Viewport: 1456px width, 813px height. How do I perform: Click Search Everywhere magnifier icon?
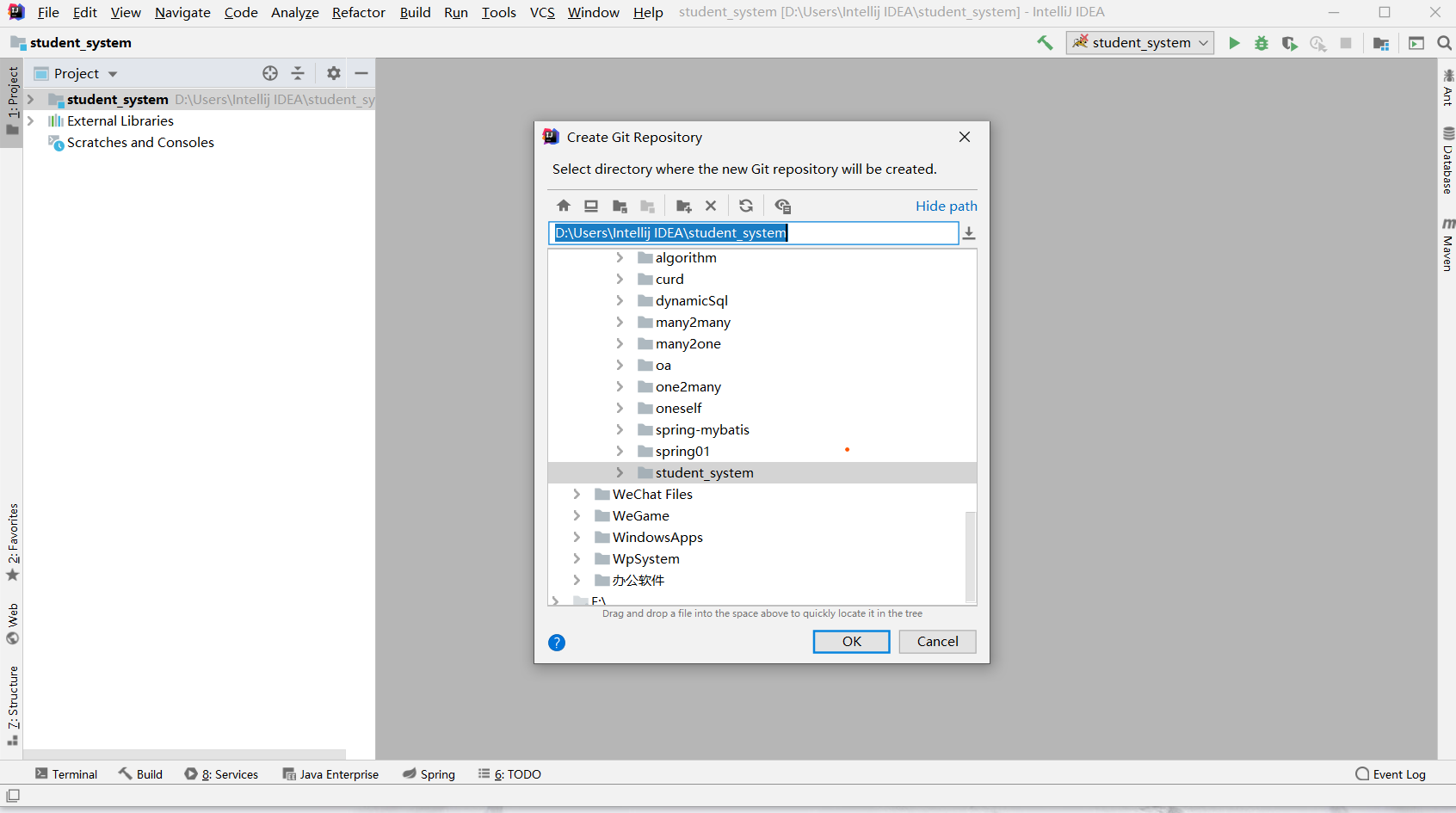tap(1444, 43)
